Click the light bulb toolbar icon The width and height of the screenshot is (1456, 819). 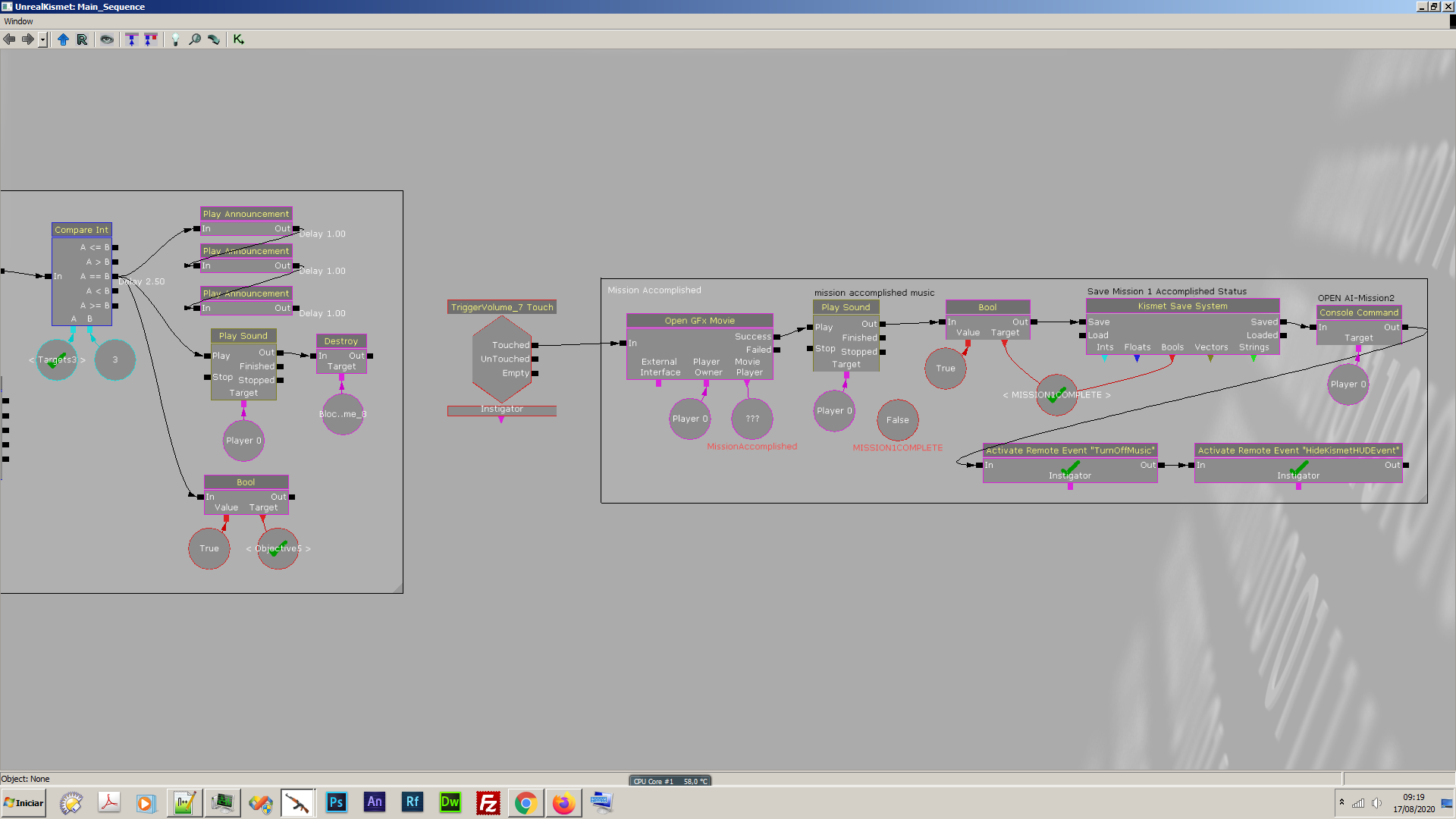click(x=175, y=39)
